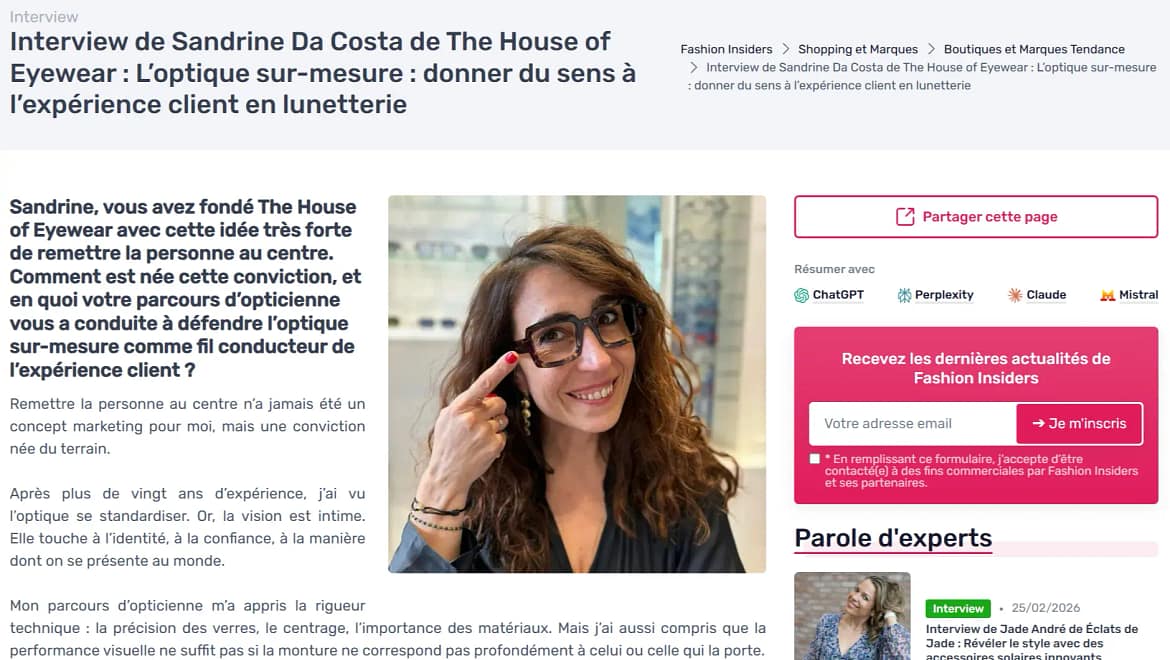Open Shopping et Marques breadcrumb

pyautogui.click(x=858, y=49)
